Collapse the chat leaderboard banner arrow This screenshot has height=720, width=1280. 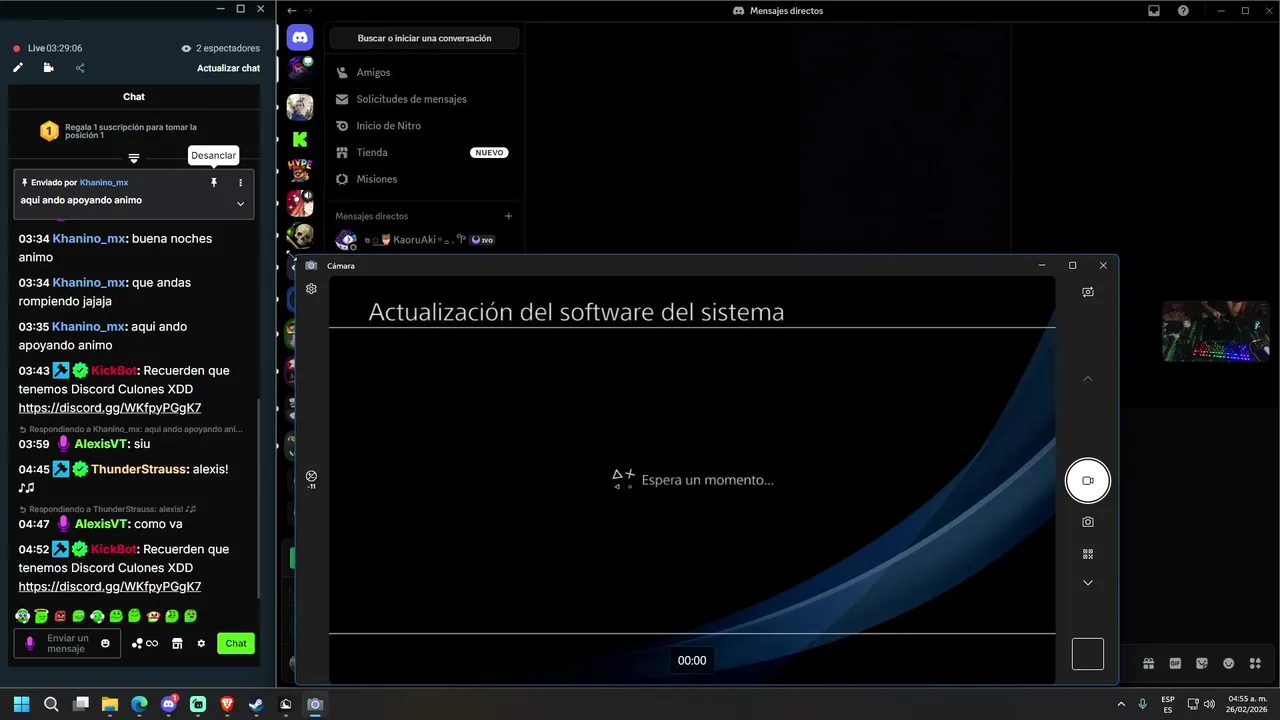point(134,158)
